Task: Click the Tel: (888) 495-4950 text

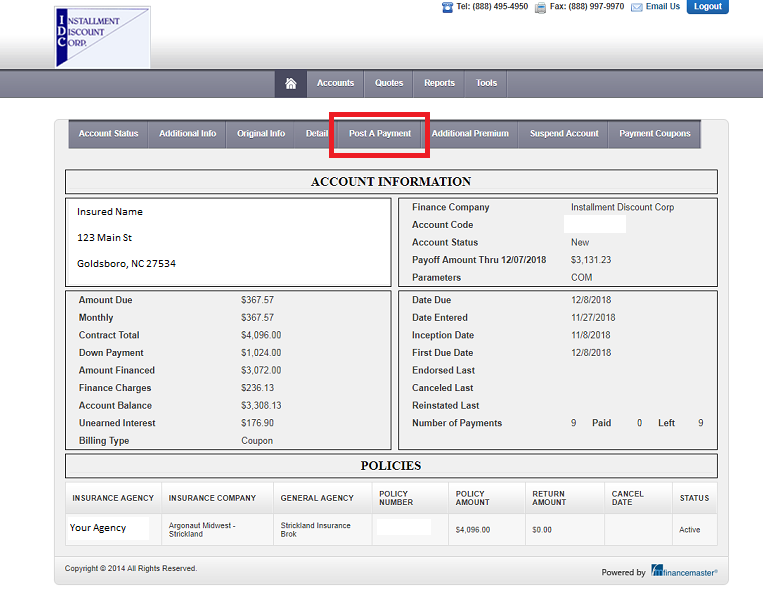Action: coord(492,6)
